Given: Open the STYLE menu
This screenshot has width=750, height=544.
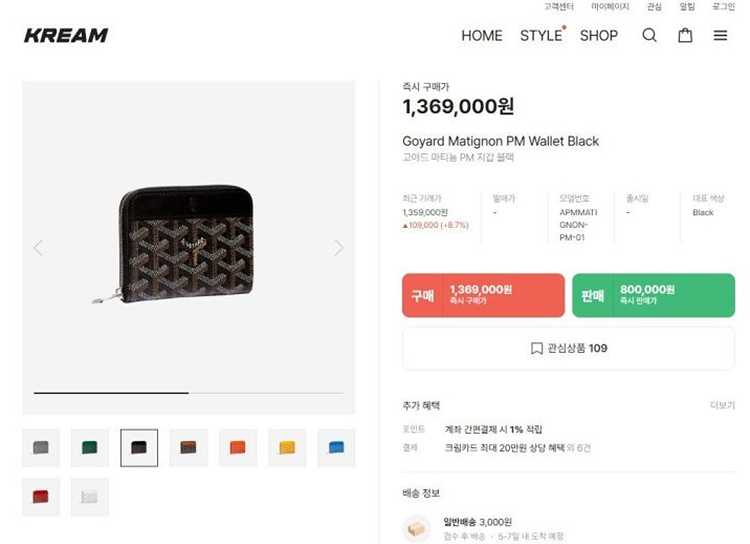Looking at the screenshot, I should (x=541, y=35).
